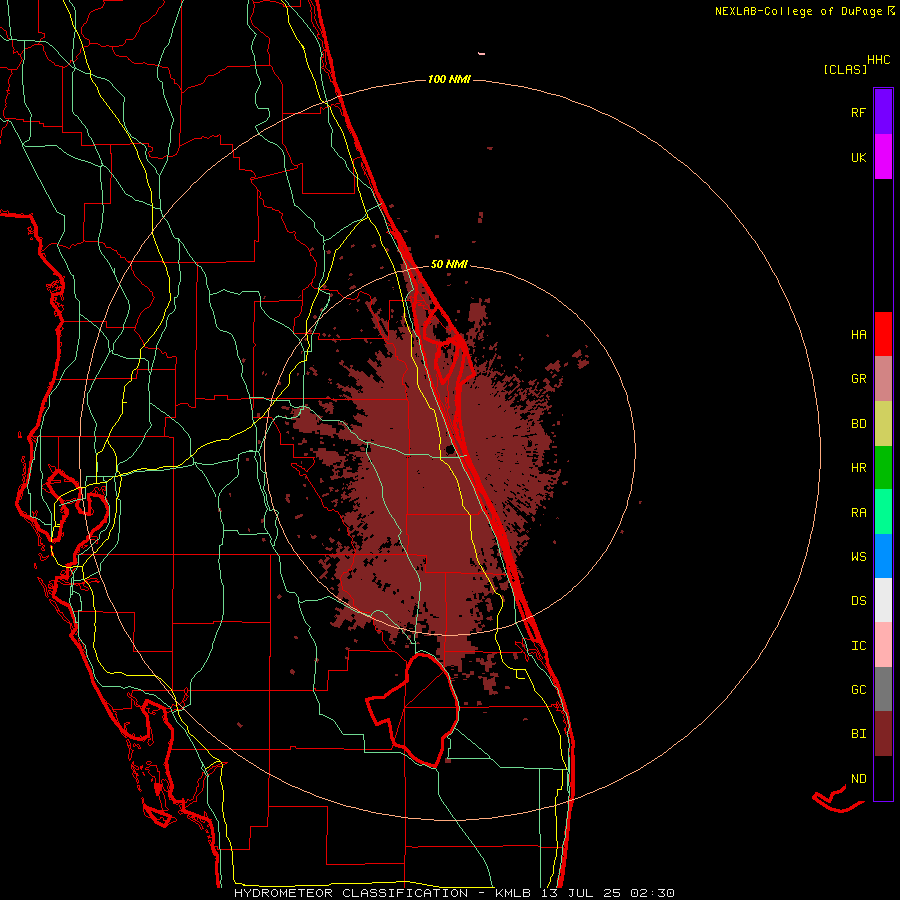Click the ND legend label
The height and width of the screenshot is (900, 900).
coord(858,779)
